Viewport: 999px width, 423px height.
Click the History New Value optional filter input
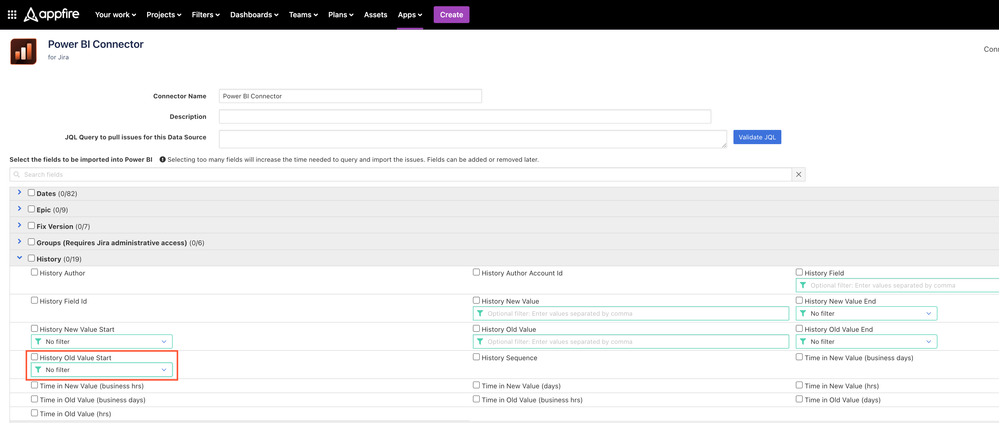(x=631, y=313)
